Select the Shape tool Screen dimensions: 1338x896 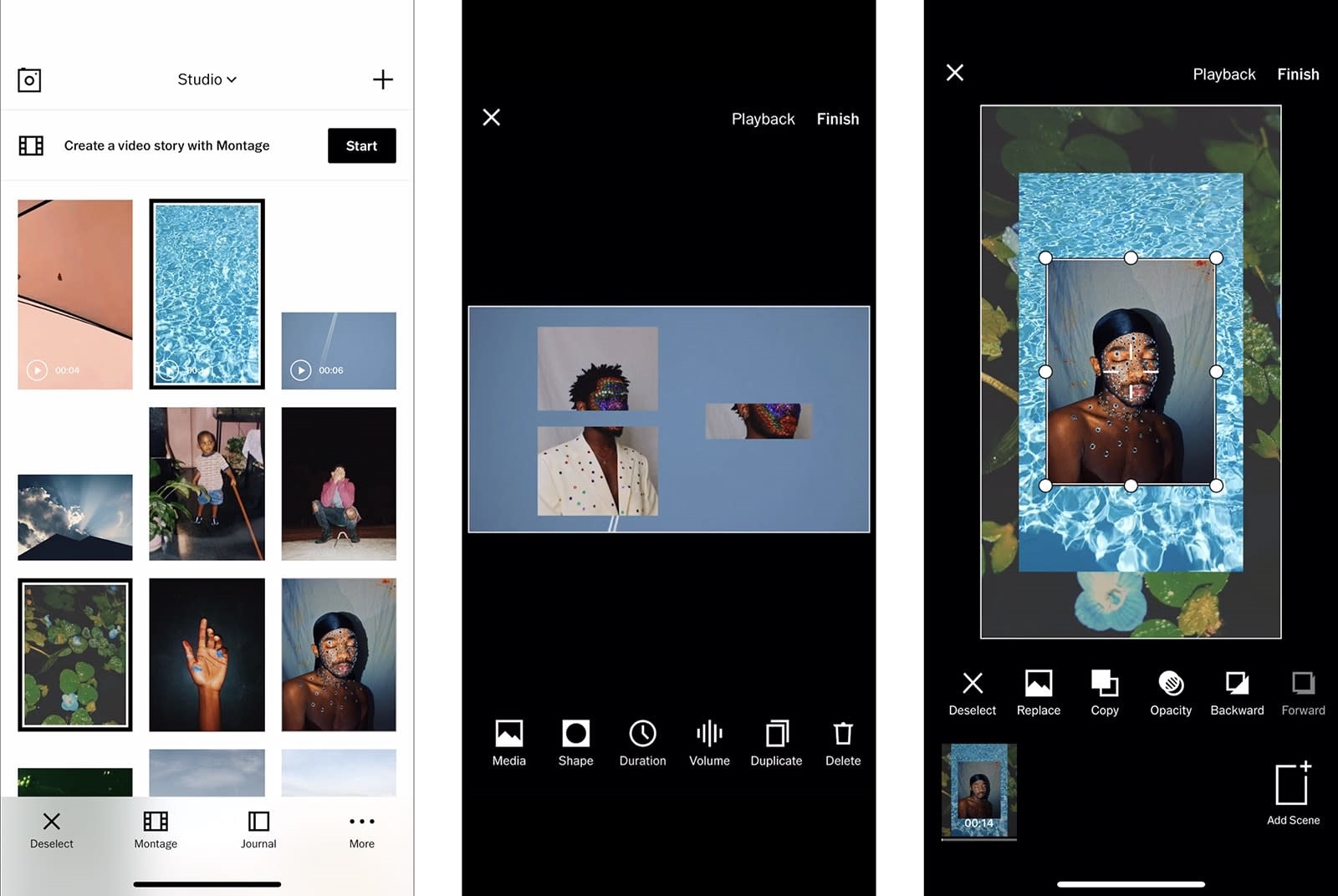click(x=575, y=742)
